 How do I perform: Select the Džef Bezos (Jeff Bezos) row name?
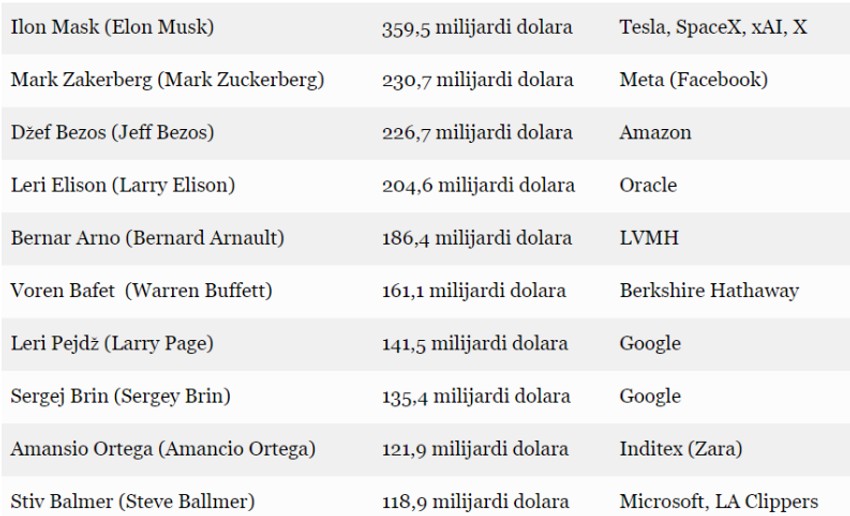[x=112, y=133]
